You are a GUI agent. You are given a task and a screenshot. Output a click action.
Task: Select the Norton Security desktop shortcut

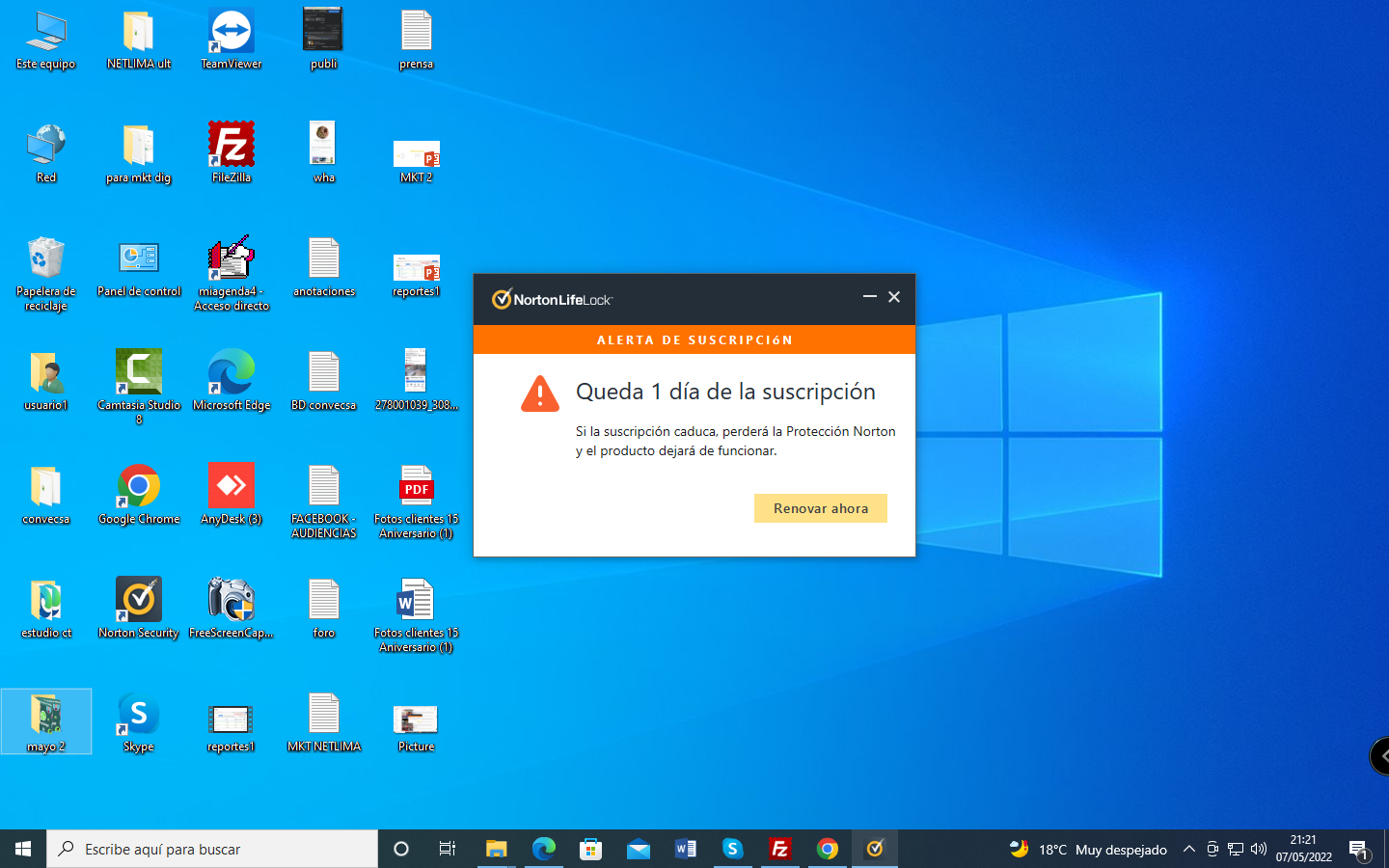(x=139, y=608)
